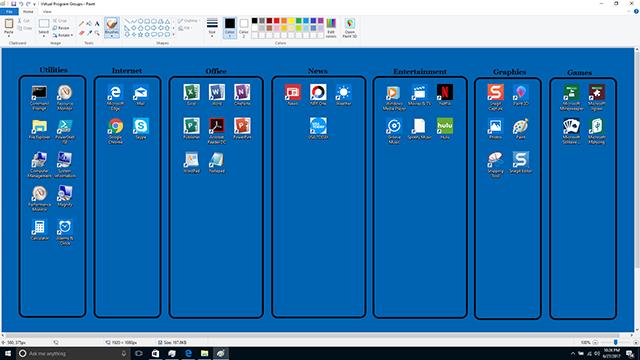
Task: Select the Line shape in Shapes gallery
Action: tap(127, 21)
